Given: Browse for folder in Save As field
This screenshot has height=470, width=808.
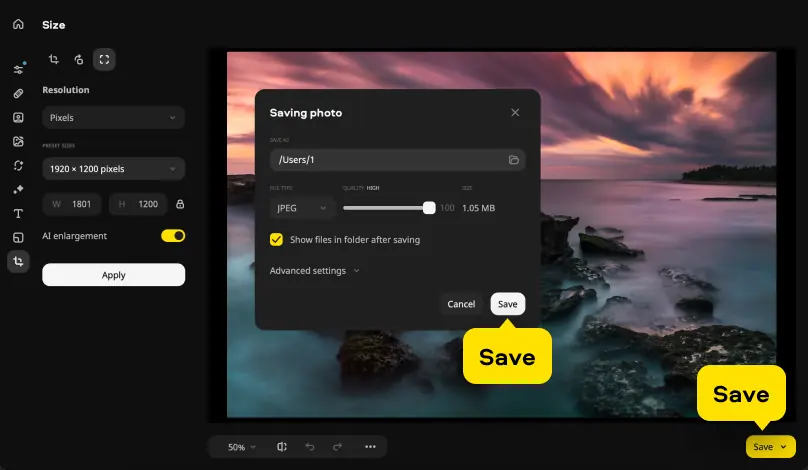Looking at the screenshot, I should [513, 160].
